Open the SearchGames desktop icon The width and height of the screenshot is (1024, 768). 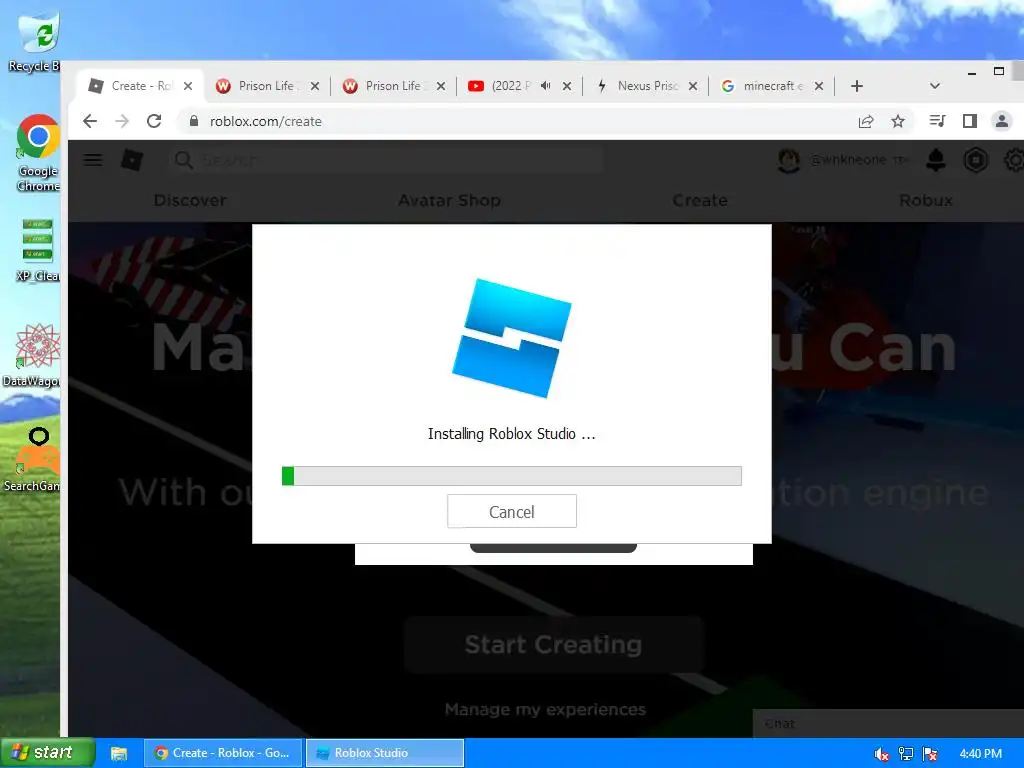(33, 459)
